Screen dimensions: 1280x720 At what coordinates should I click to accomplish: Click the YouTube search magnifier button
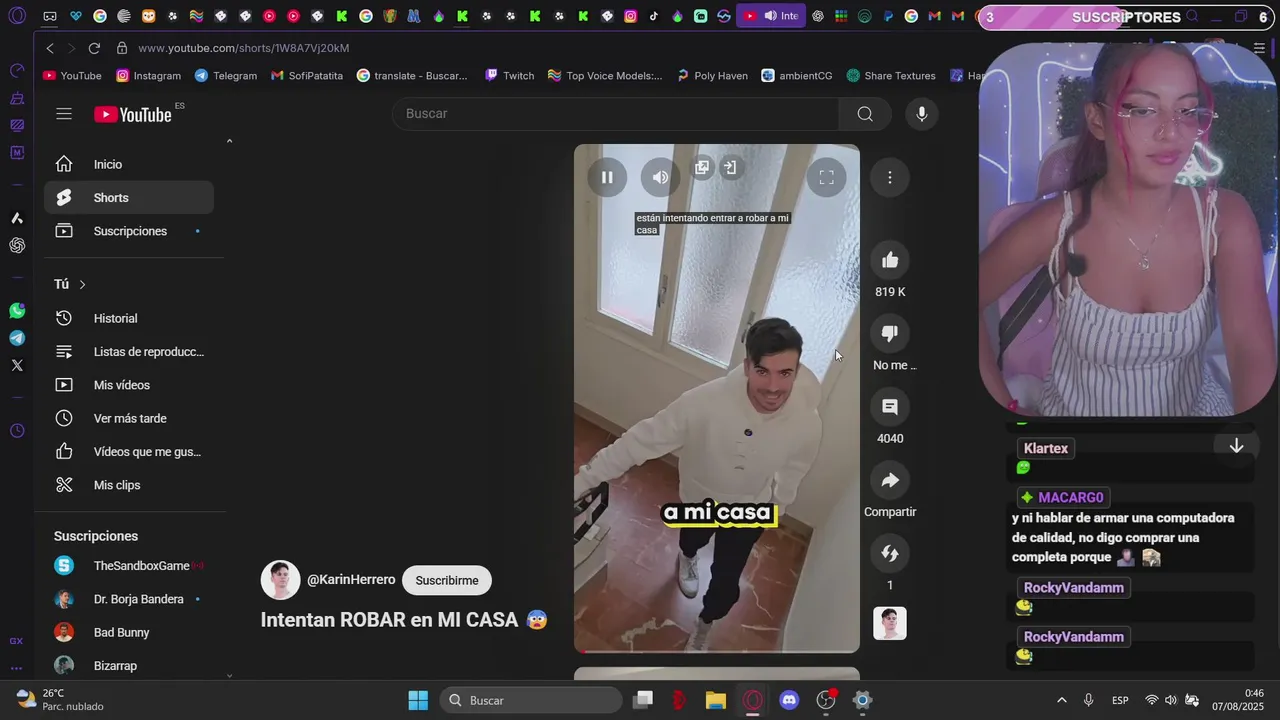tap(865, 114)
